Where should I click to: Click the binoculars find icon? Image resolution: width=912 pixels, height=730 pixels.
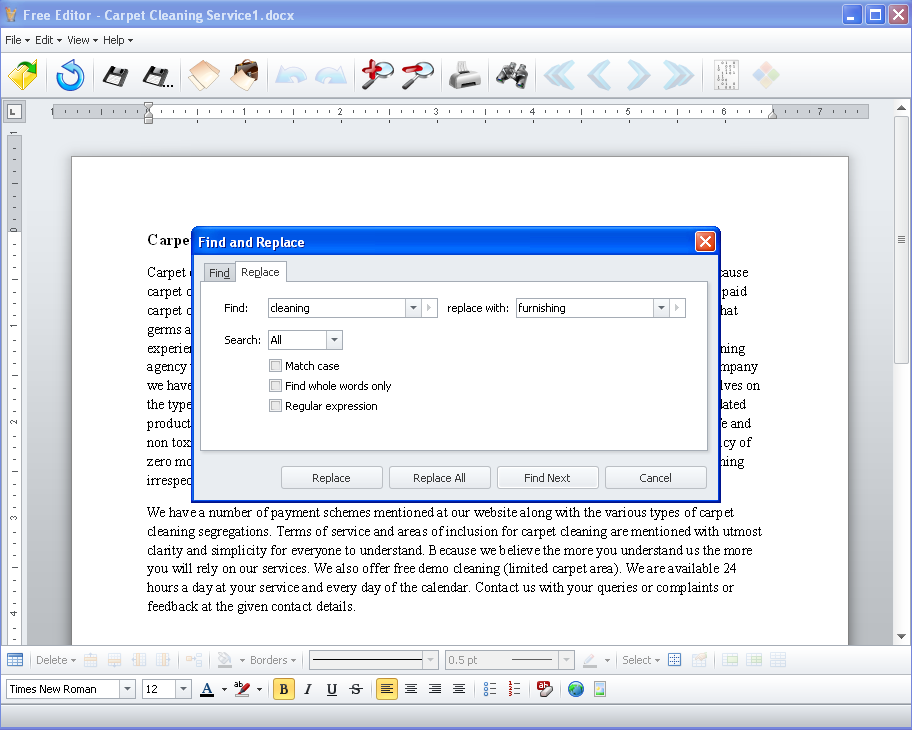(510, 75)
